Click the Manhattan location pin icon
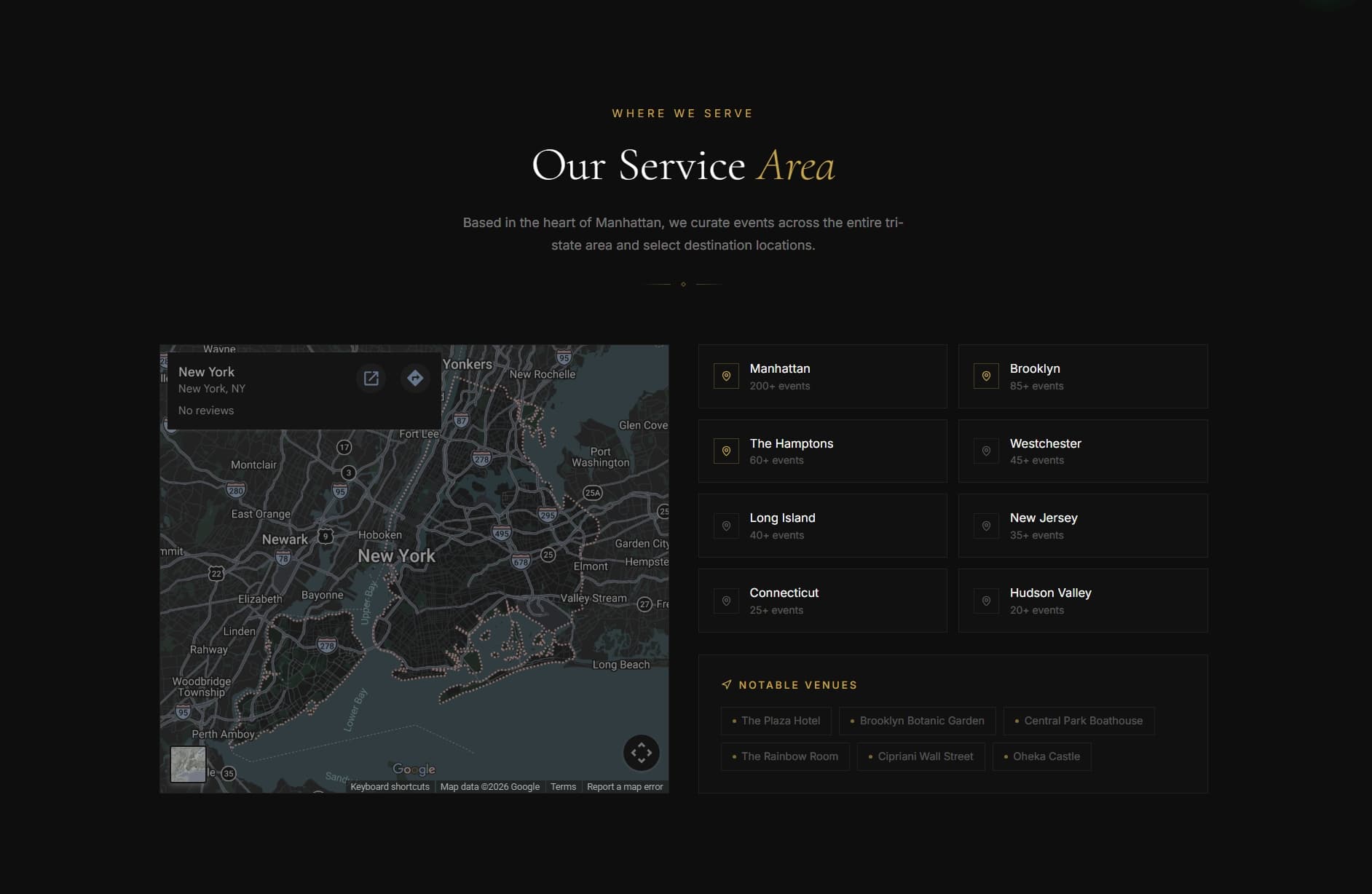The height and width of the screenshot is (894, 1372). coord(726,376)
